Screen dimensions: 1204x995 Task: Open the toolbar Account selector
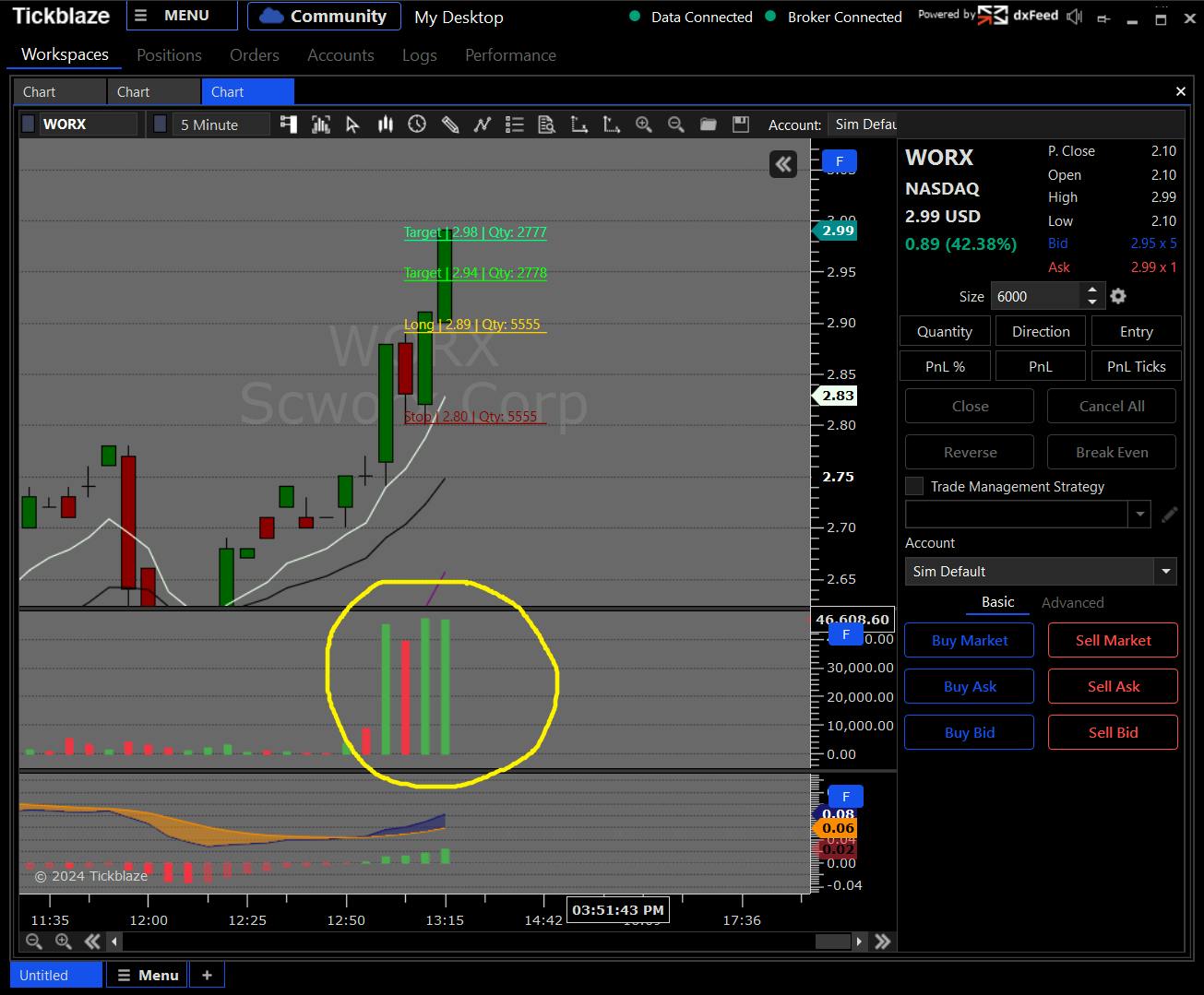click(x=864, y=124)
